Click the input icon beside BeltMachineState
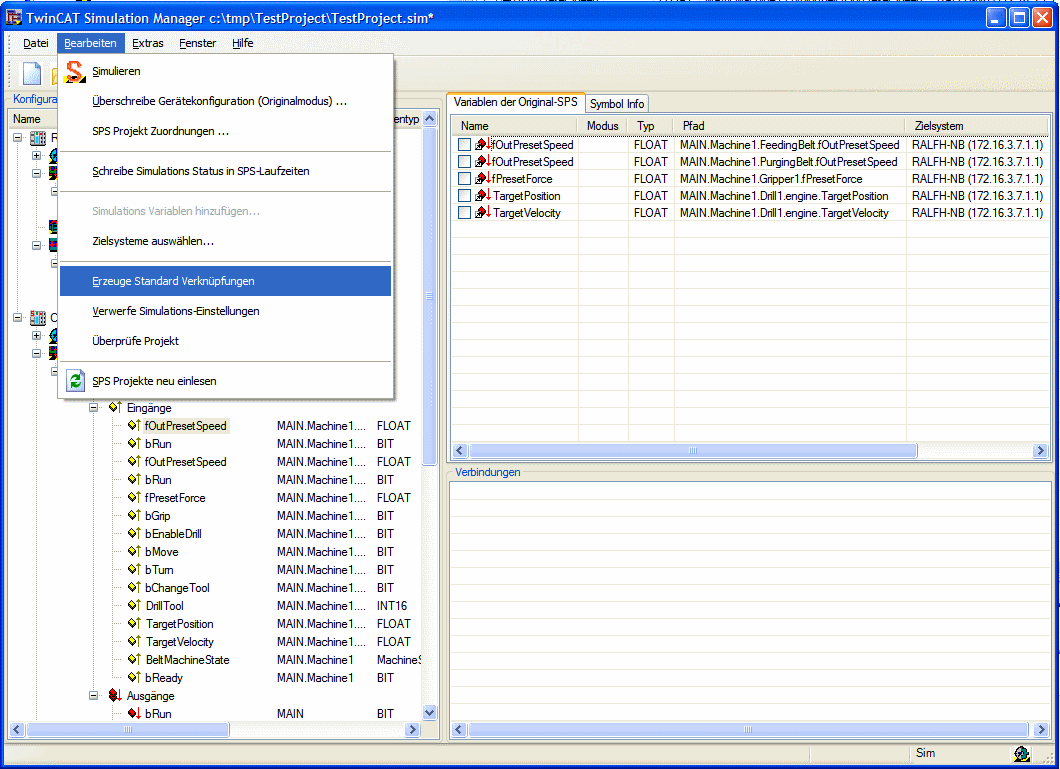This screenshot has height=769, width=1060. [x=134, y=660]
